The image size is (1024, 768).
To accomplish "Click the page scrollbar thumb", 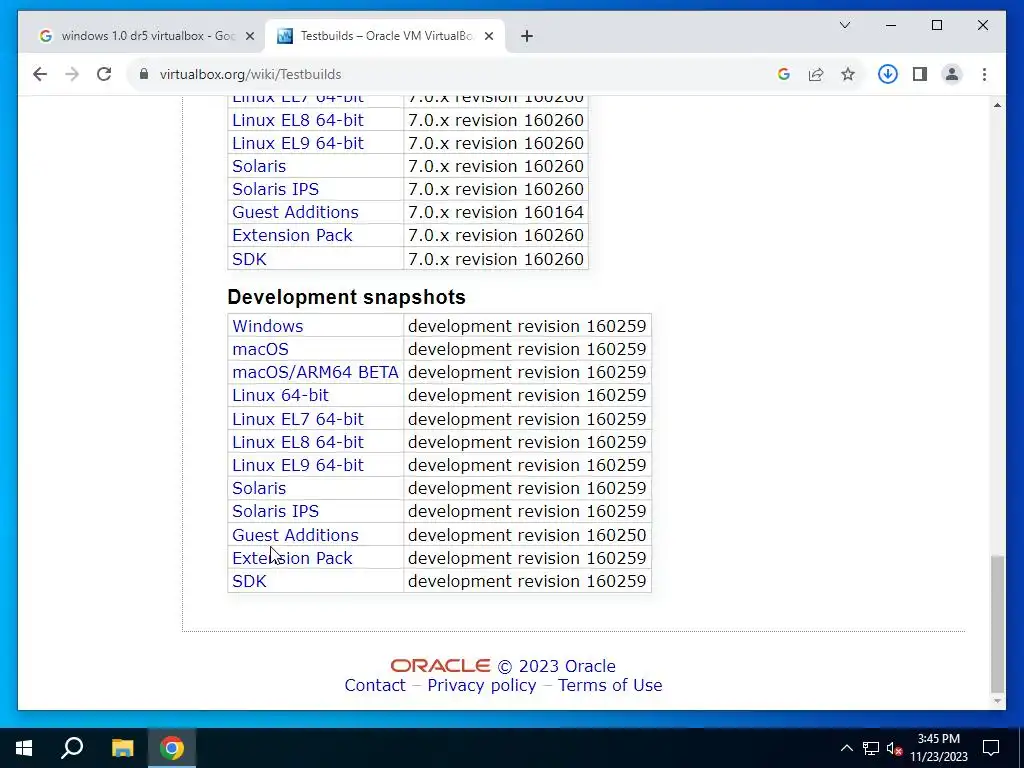I will pyautogui.click(x=997, y=624).
